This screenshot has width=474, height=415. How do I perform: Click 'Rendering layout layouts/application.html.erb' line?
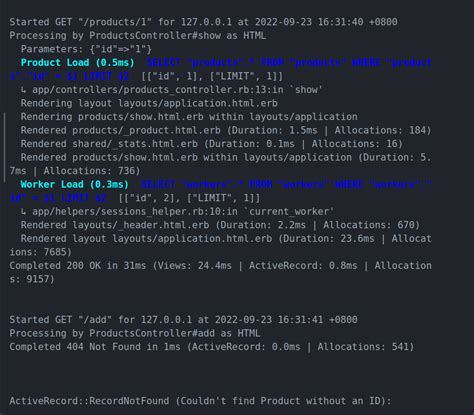tap(149, 103)
